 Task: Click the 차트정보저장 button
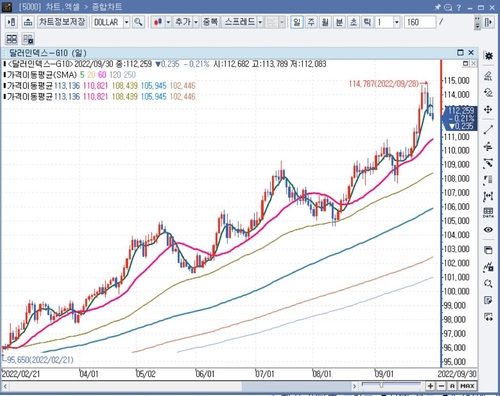pyautogui.click(x=62, y=22)
